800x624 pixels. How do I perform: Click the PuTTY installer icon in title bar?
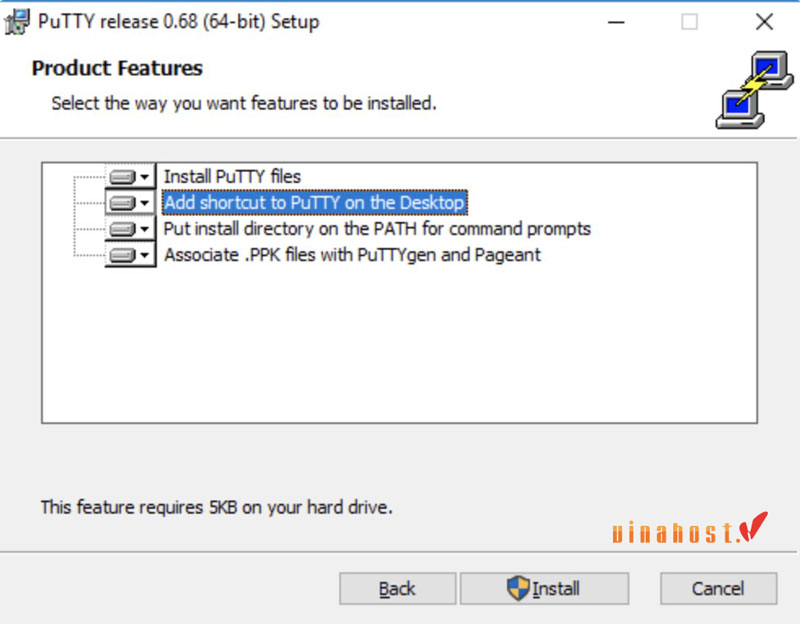(17, 22)
